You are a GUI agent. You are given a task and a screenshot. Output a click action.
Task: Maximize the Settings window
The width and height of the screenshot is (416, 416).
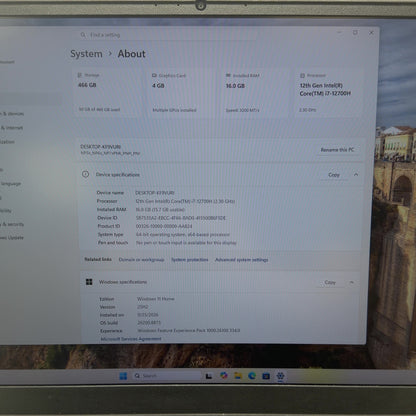[355, 32]
